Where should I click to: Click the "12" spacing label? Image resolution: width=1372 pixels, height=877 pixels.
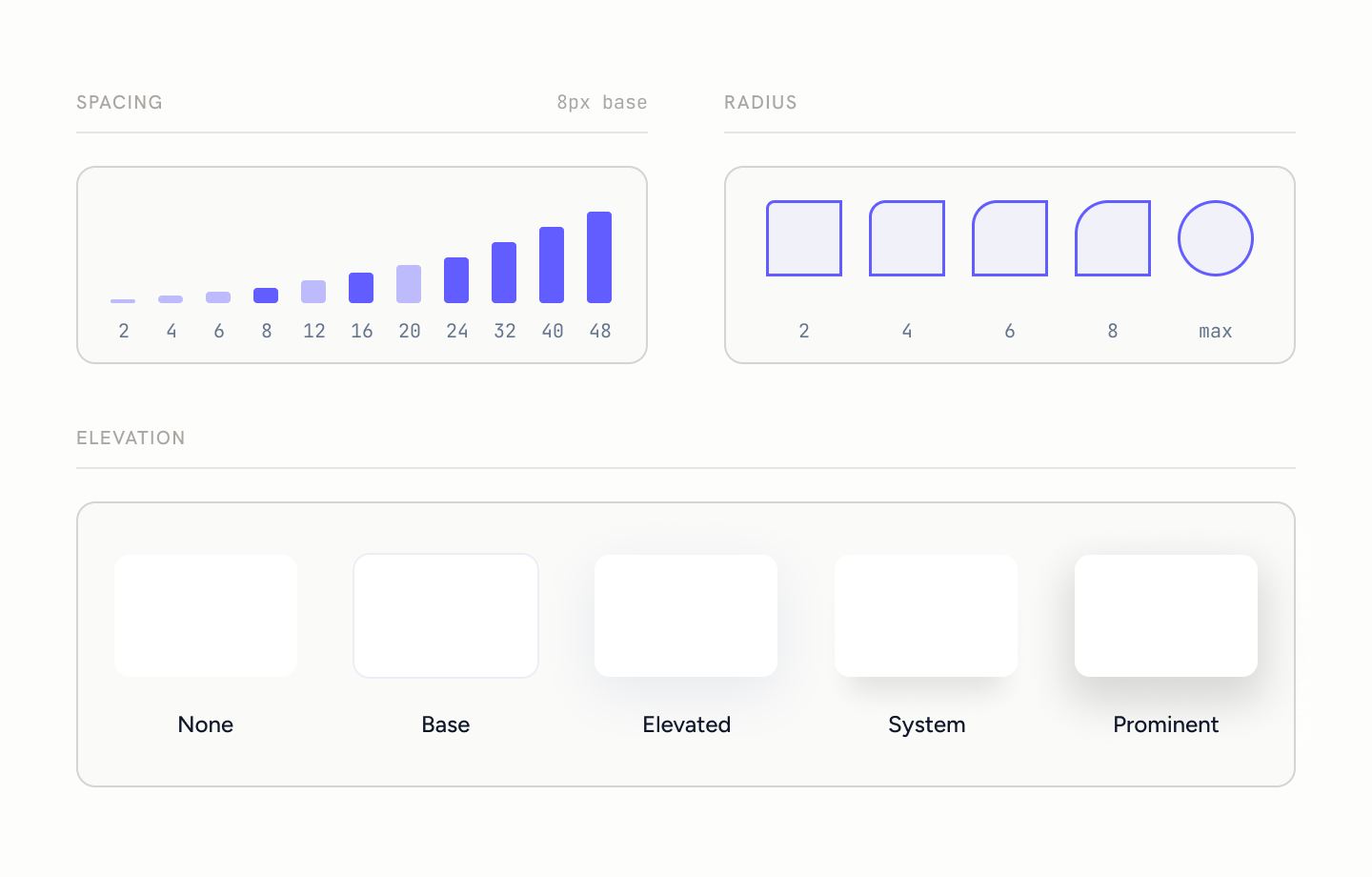[x=314, y=331]
